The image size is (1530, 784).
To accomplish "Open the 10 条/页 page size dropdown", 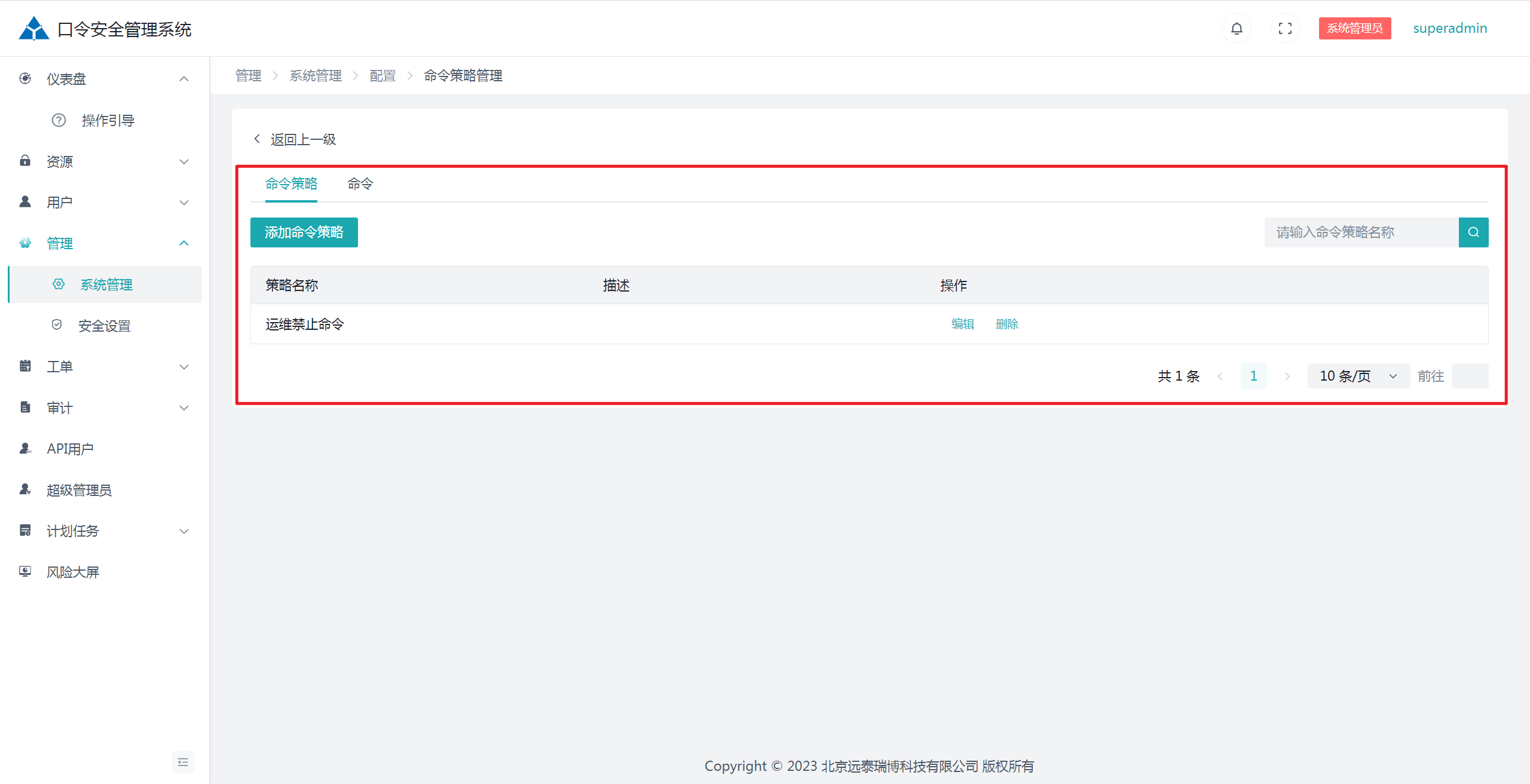I will 1358,376.
